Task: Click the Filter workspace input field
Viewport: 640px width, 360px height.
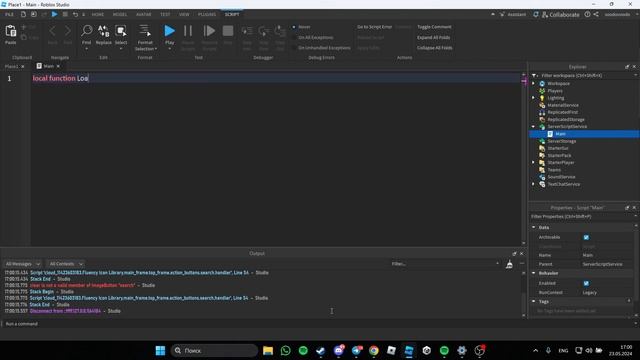Action: click(x=586, y=76)
